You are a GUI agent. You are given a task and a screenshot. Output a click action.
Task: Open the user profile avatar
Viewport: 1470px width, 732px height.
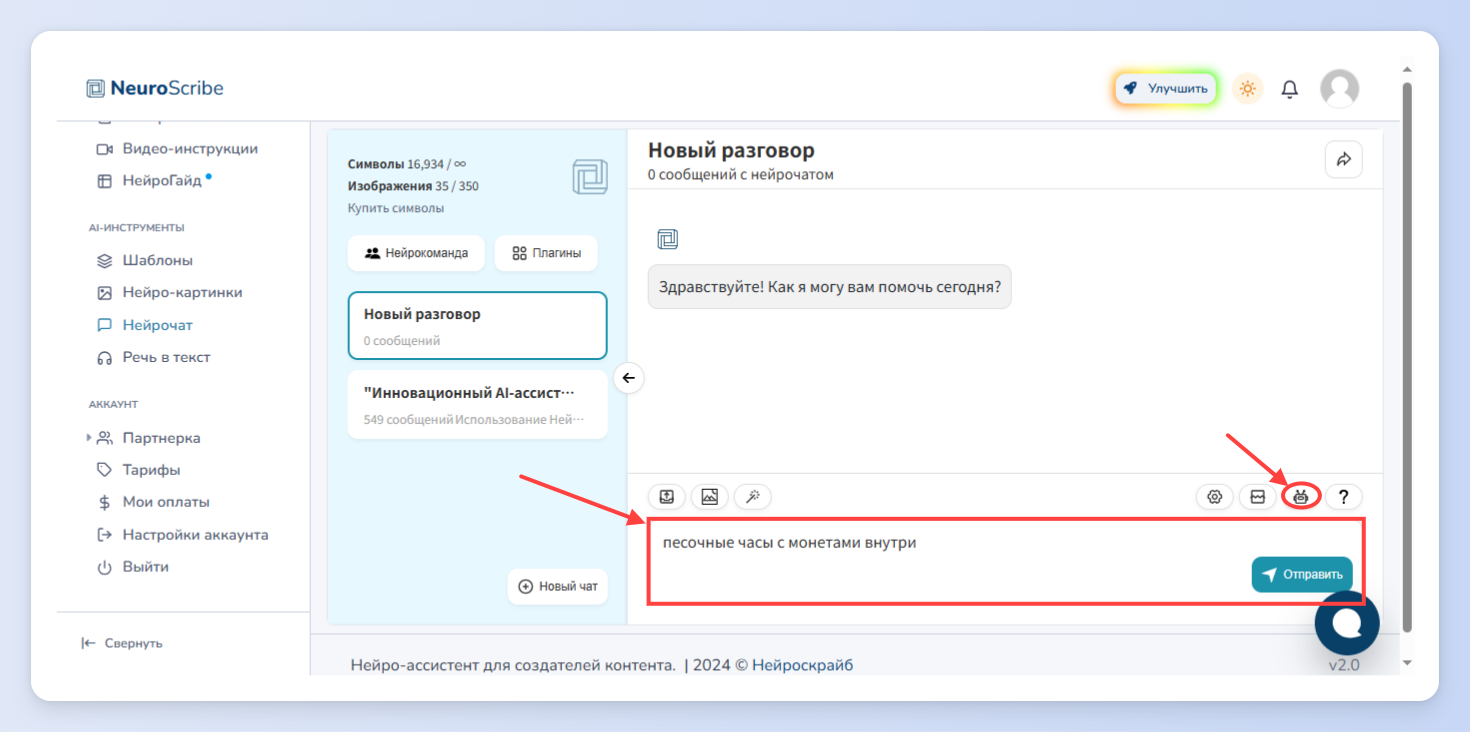tap(1339, 89)
